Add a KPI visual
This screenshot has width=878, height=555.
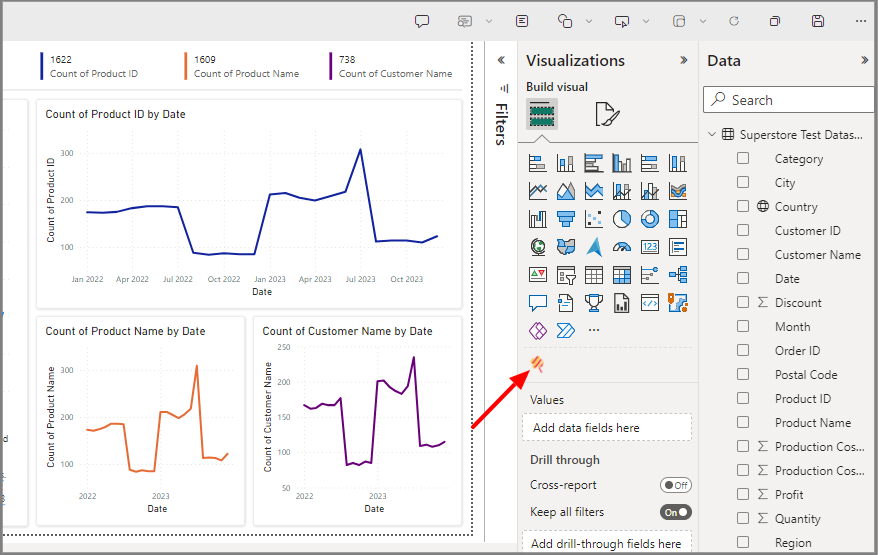tap(538, 275)
